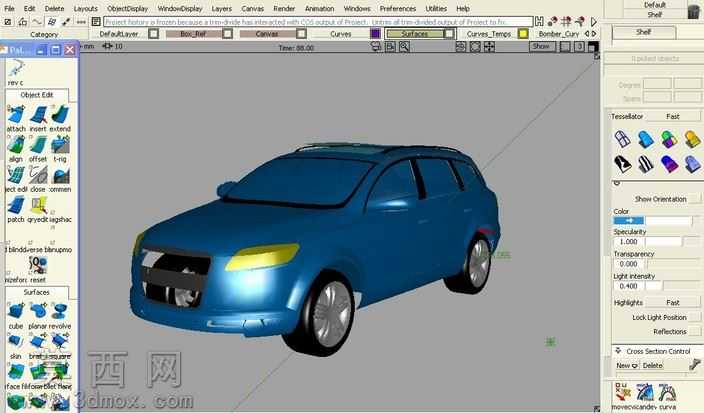Select the close curve tool

point(38,176)
